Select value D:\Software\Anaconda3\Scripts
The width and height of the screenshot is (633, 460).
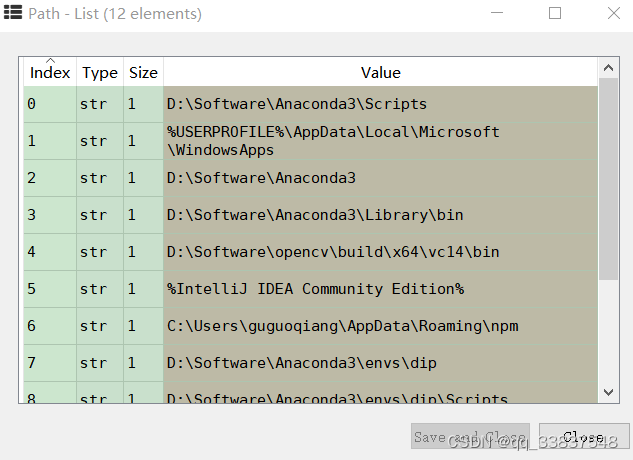click(380, 104)
